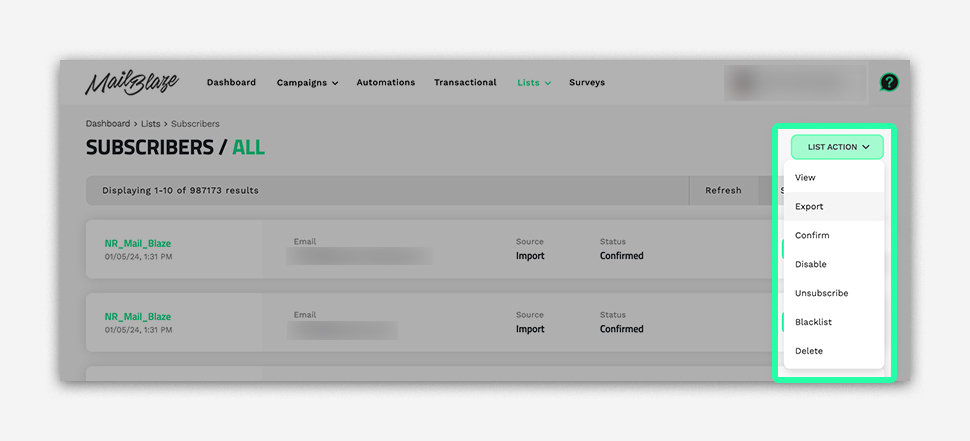The image size is (970, 441).
Task: Collapse the List Action dropdown
Action: (x=837, y=147)
